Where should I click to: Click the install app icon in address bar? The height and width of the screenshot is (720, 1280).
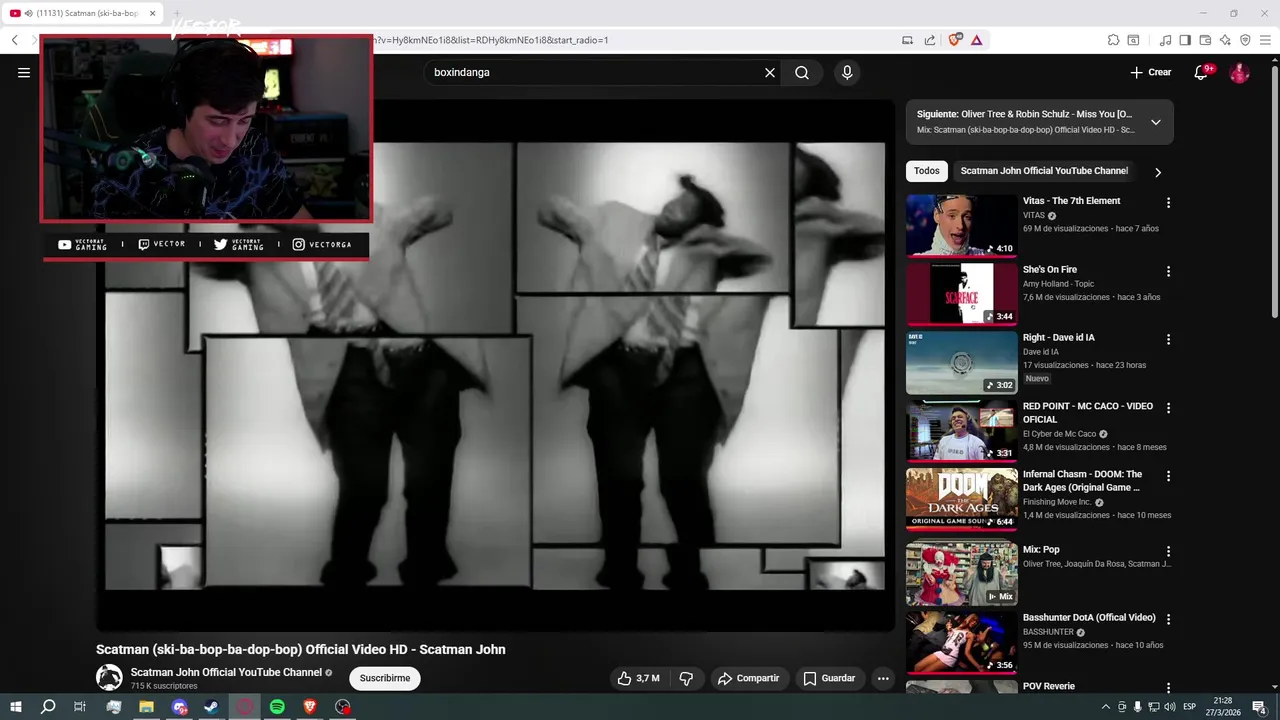click(x=908, y=40)
